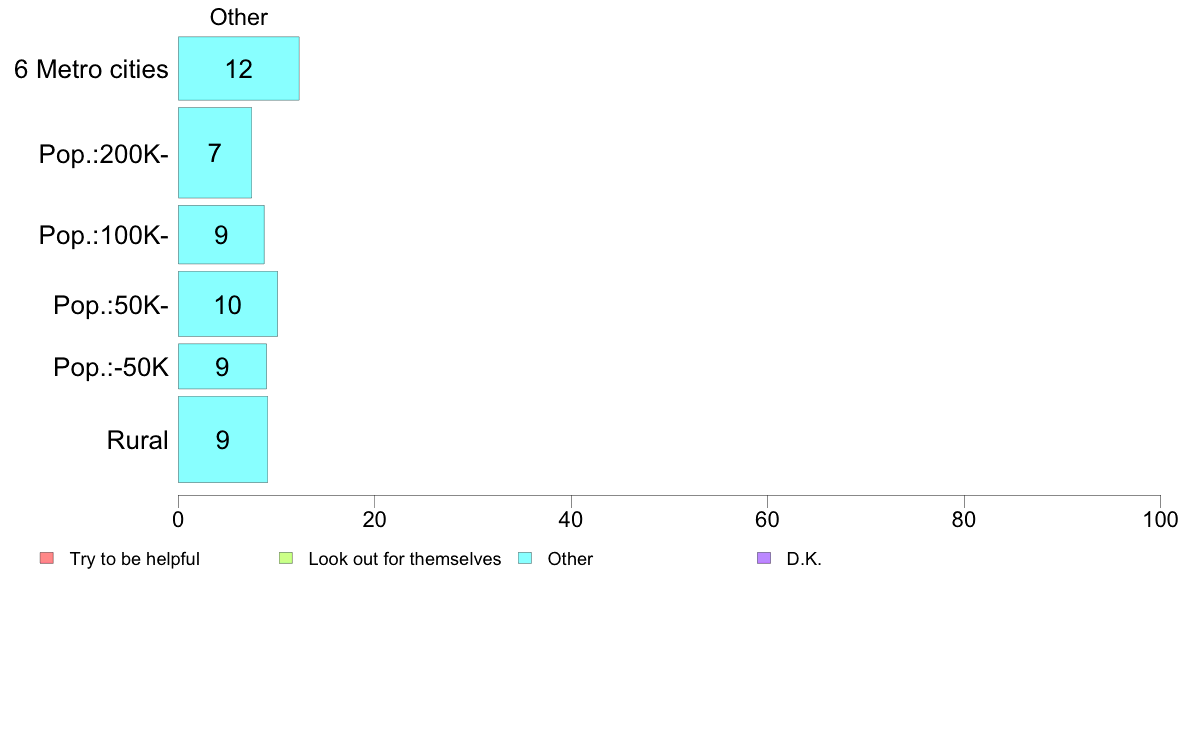Click the Pop.:50K- row label

111,305
